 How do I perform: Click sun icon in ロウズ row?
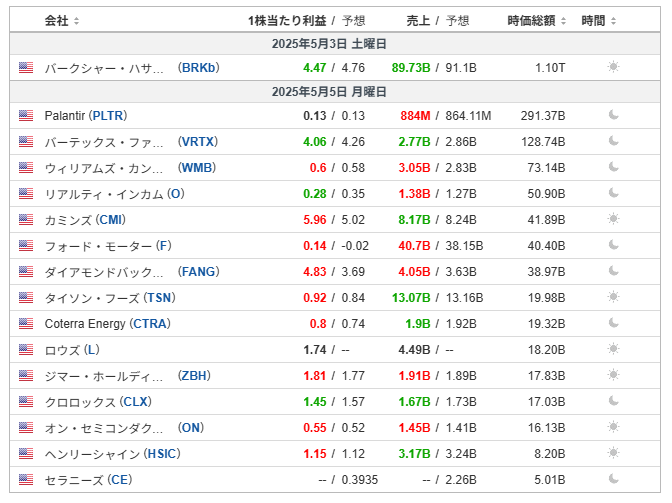[613, 349]
